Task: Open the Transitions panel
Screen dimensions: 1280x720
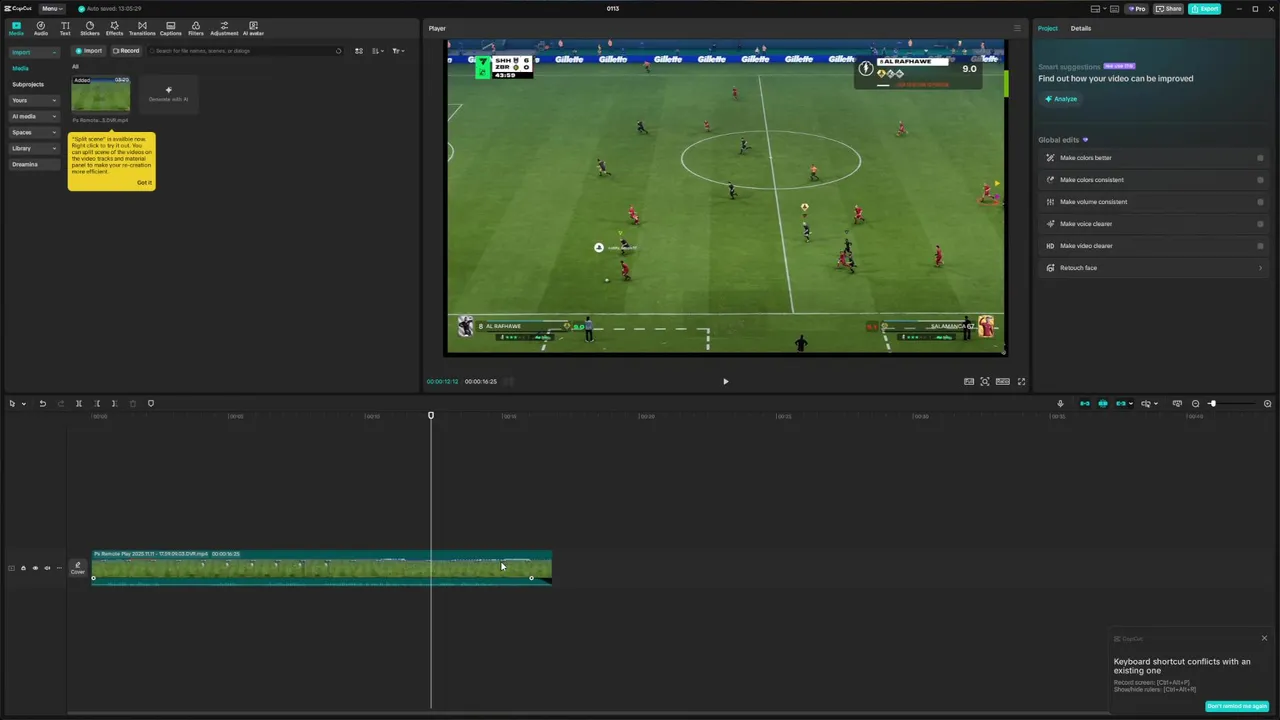Action: tap(142, 28)
